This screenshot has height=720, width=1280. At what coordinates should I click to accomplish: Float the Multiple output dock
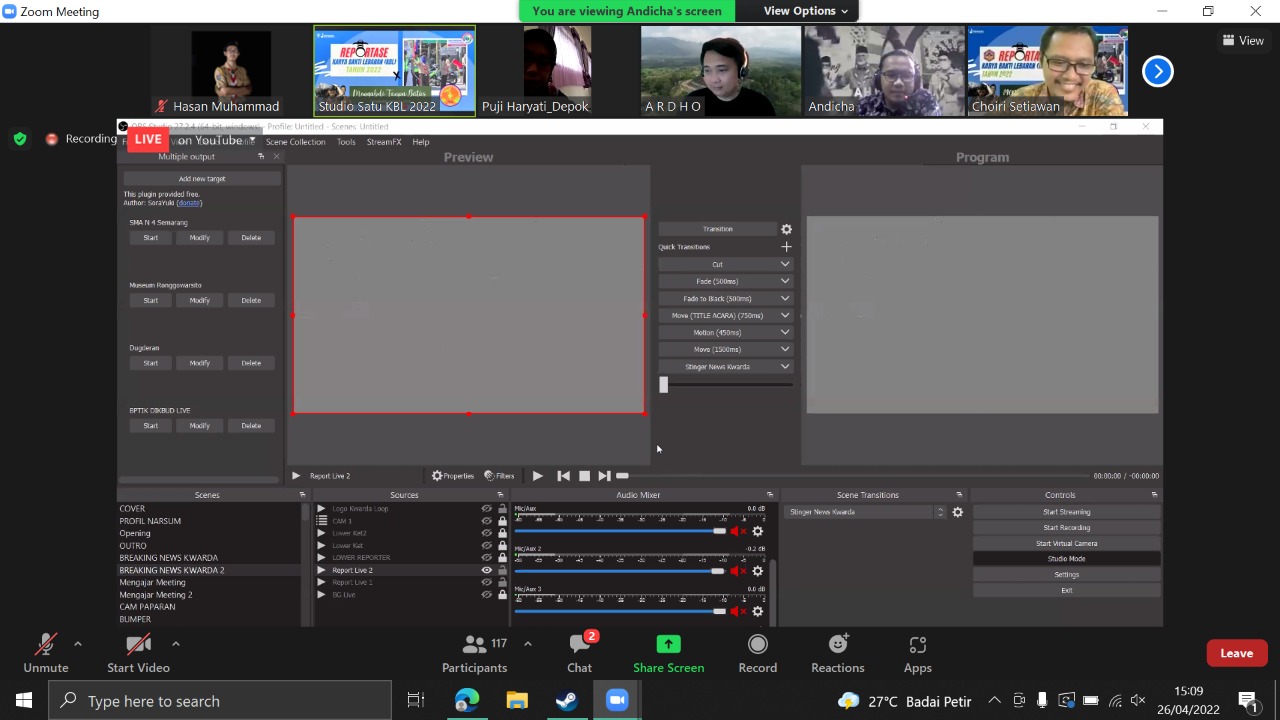click(x=261, y=156)
